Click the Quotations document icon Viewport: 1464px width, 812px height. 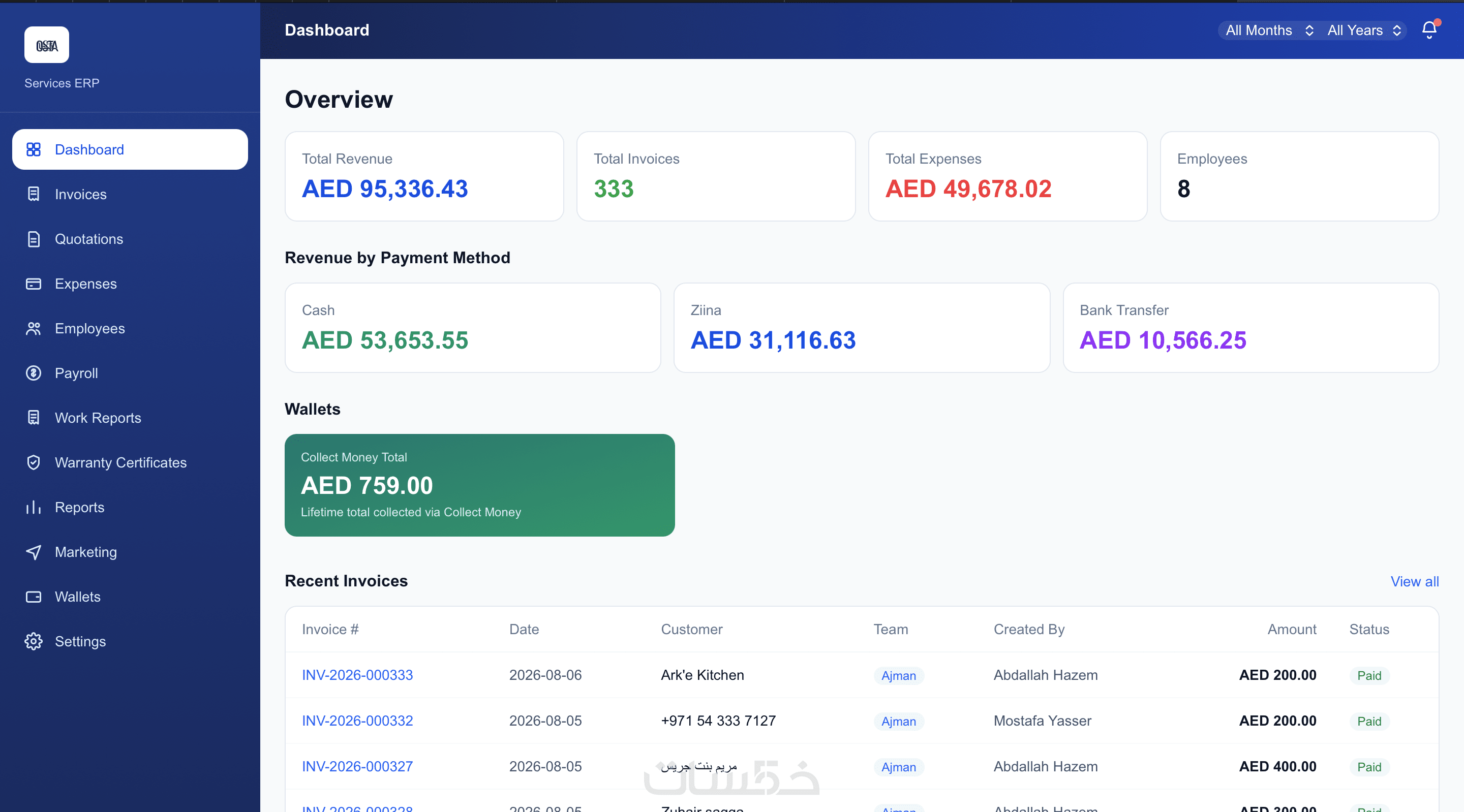coord(34,239)
